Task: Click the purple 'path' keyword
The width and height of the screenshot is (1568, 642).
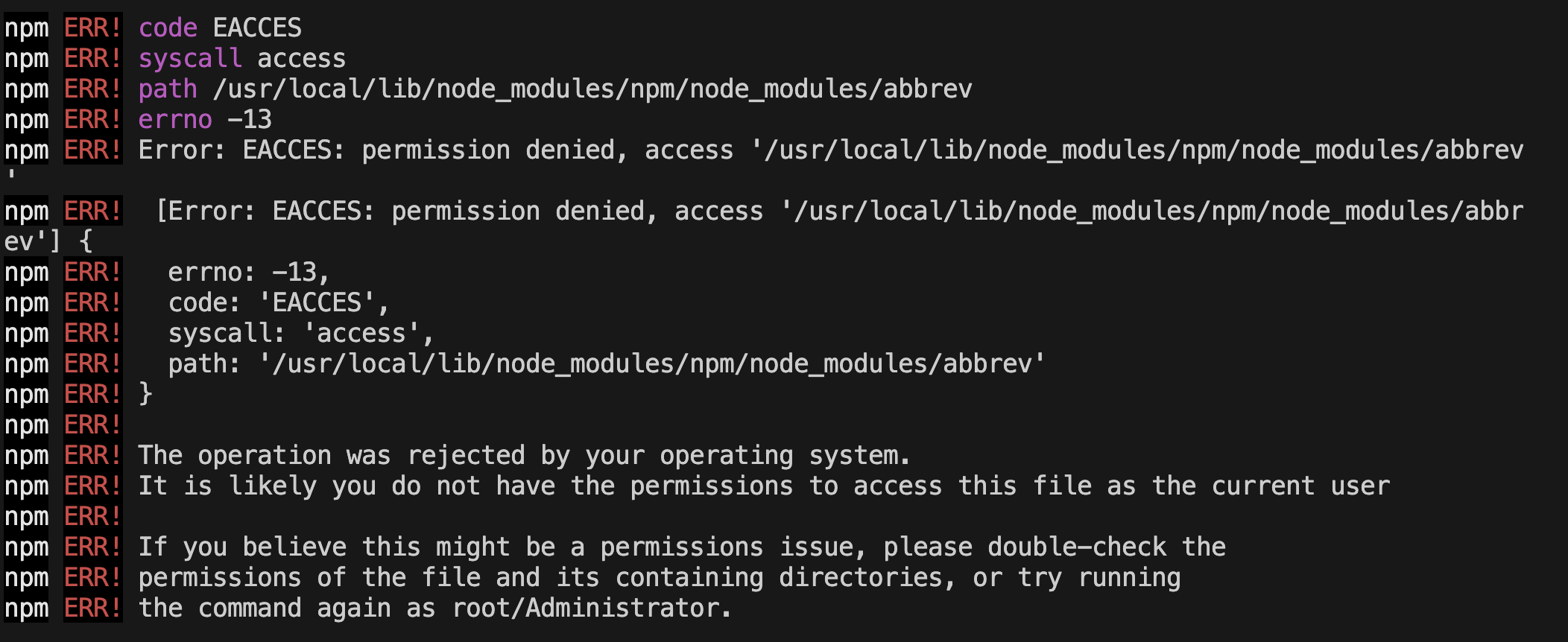Action: 168,89
